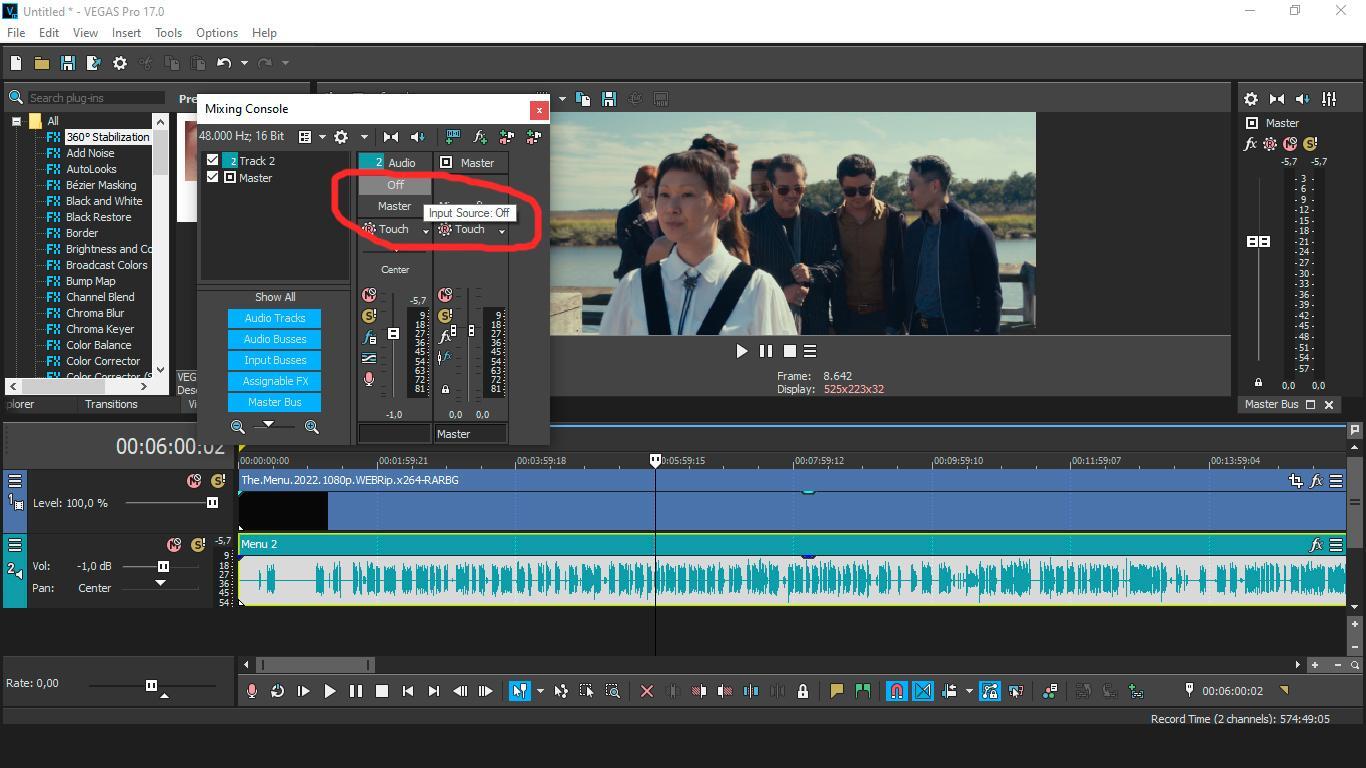Toggle Assignable FX view in Mixing Console

tap(275, 381)
